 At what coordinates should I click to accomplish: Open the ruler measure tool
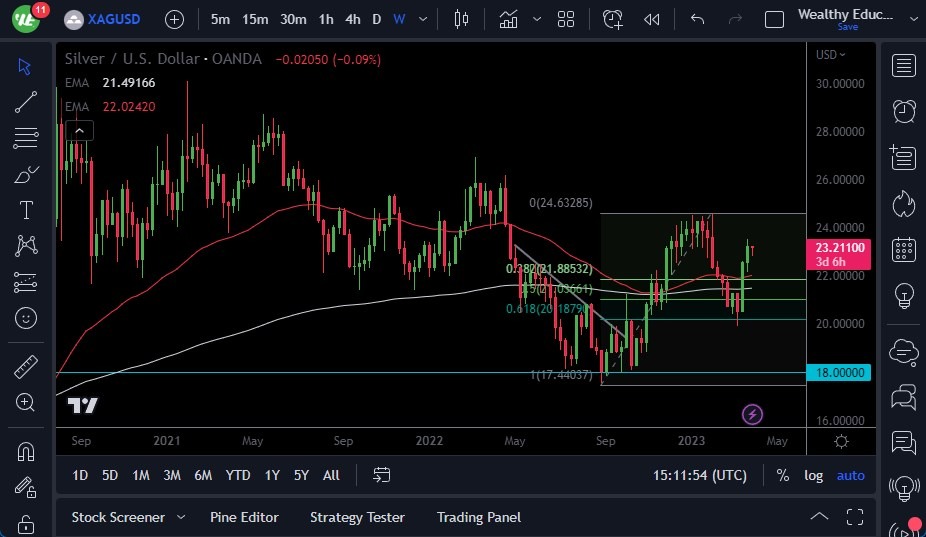[x=26, y=367]
